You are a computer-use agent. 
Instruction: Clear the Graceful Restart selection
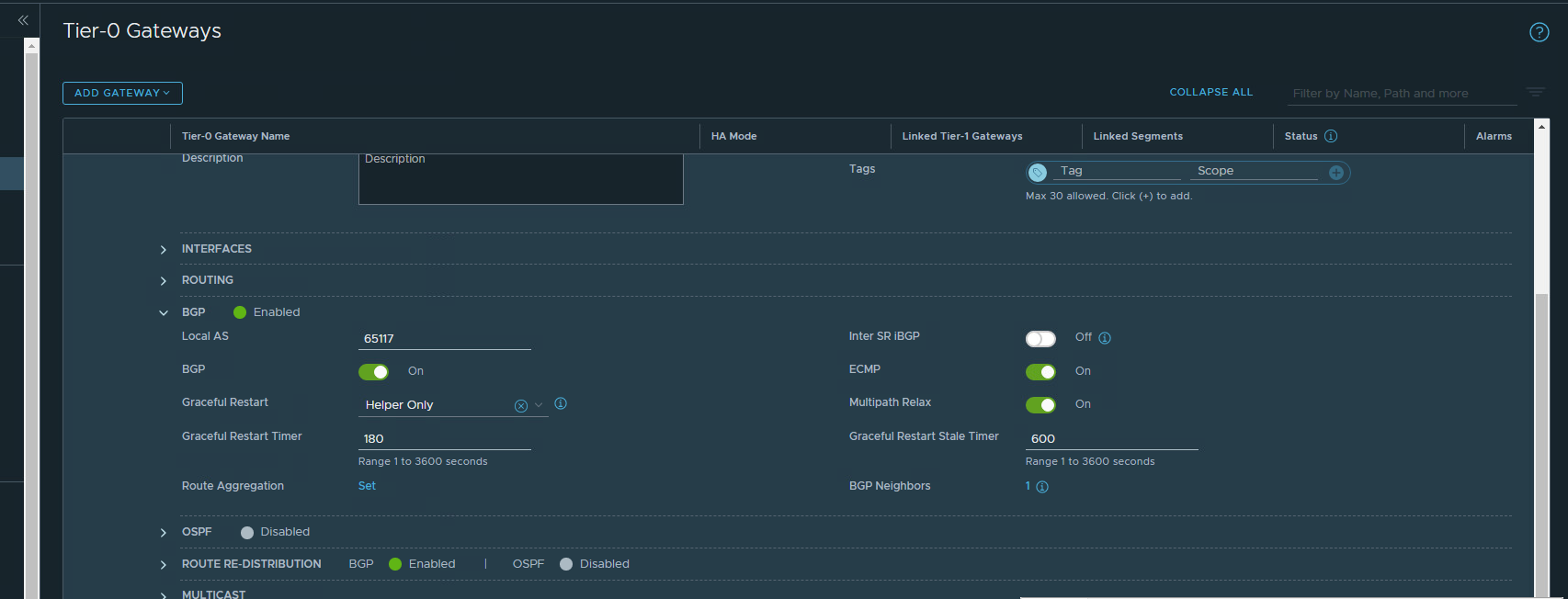(x=521, y=406)
